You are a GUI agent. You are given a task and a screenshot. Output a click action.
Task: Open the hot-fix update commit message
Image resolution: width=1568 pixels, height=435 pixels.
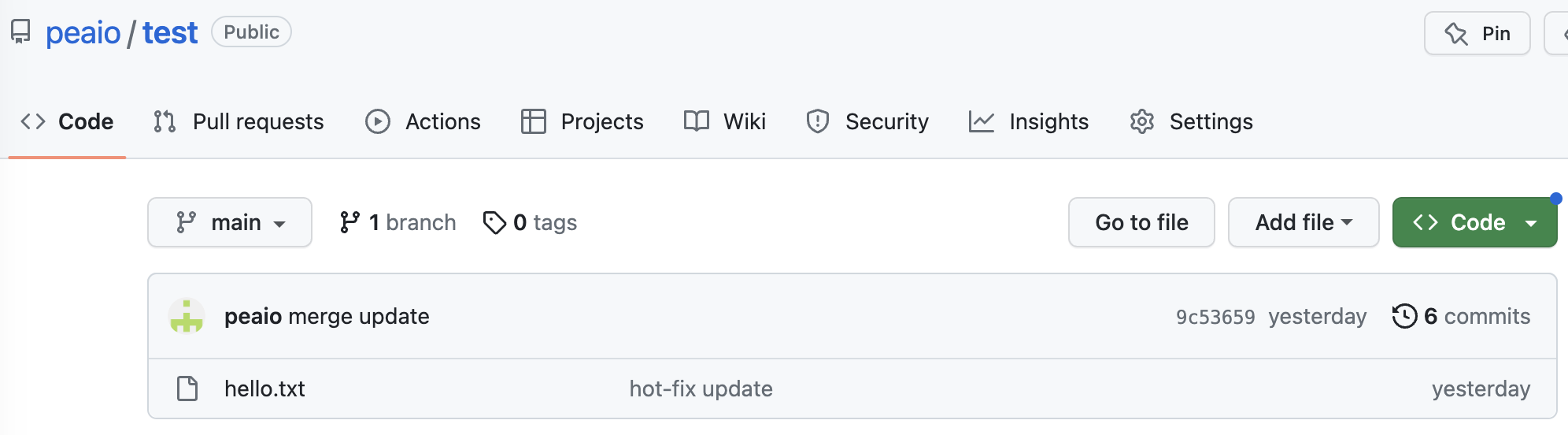[701, 389]
